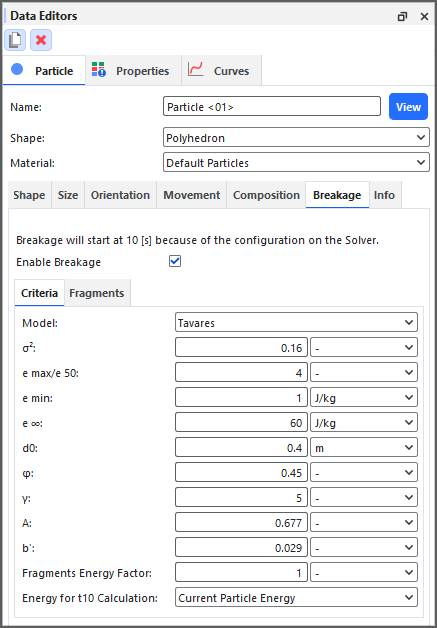This screenshot has height=628, width=437.
Task: Click the Fragments Energy Factor value field
Action: pyautogui.click(x=241, y=573)
